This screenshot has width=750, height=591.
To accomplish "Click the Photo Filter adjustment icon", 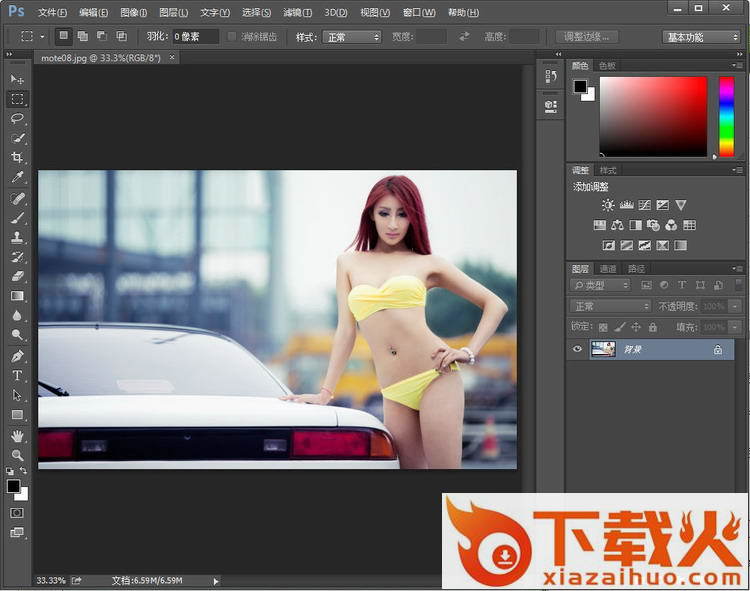I will click(x=653, y=225).
